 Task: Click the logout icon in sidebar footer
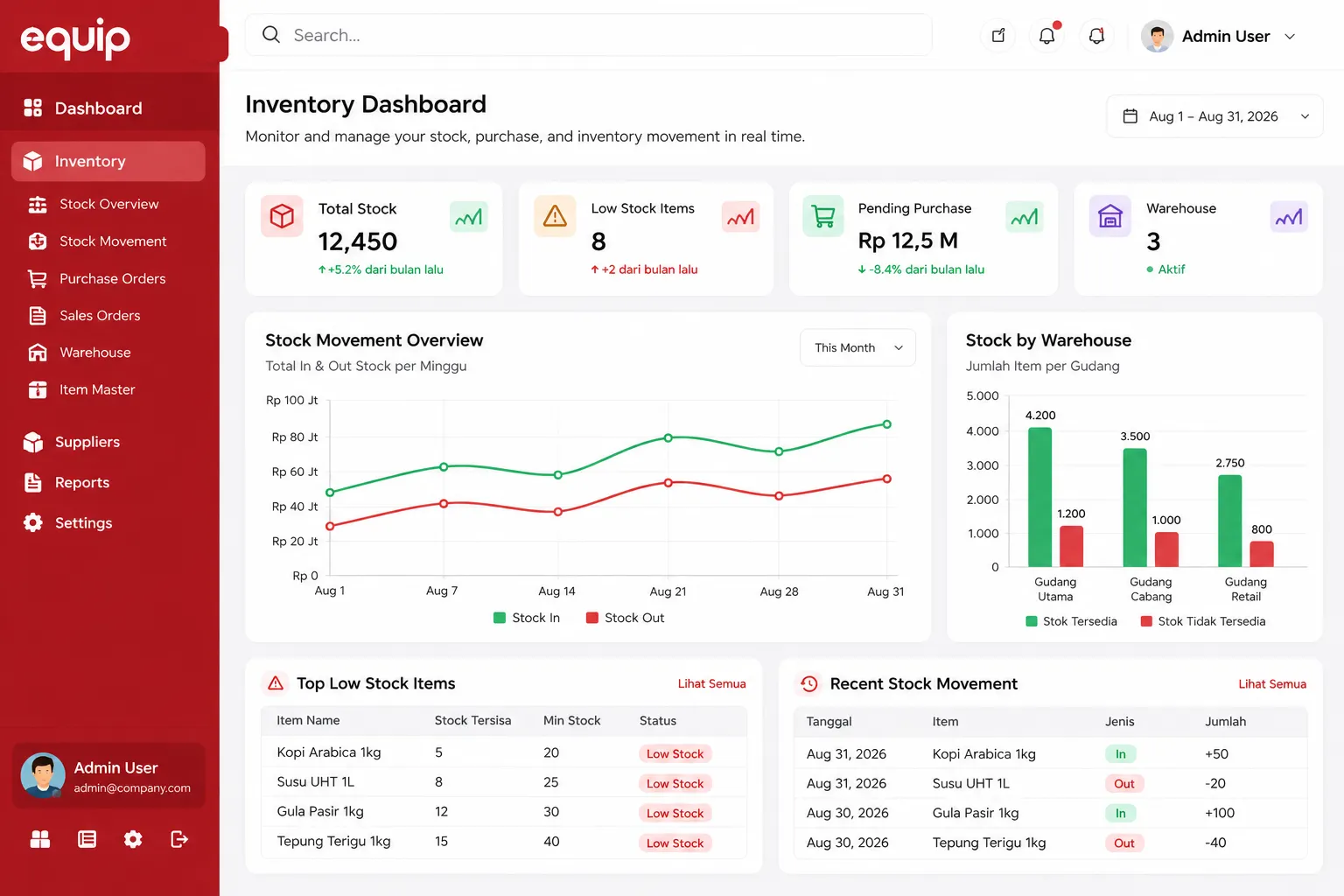(x=179, y=839)
